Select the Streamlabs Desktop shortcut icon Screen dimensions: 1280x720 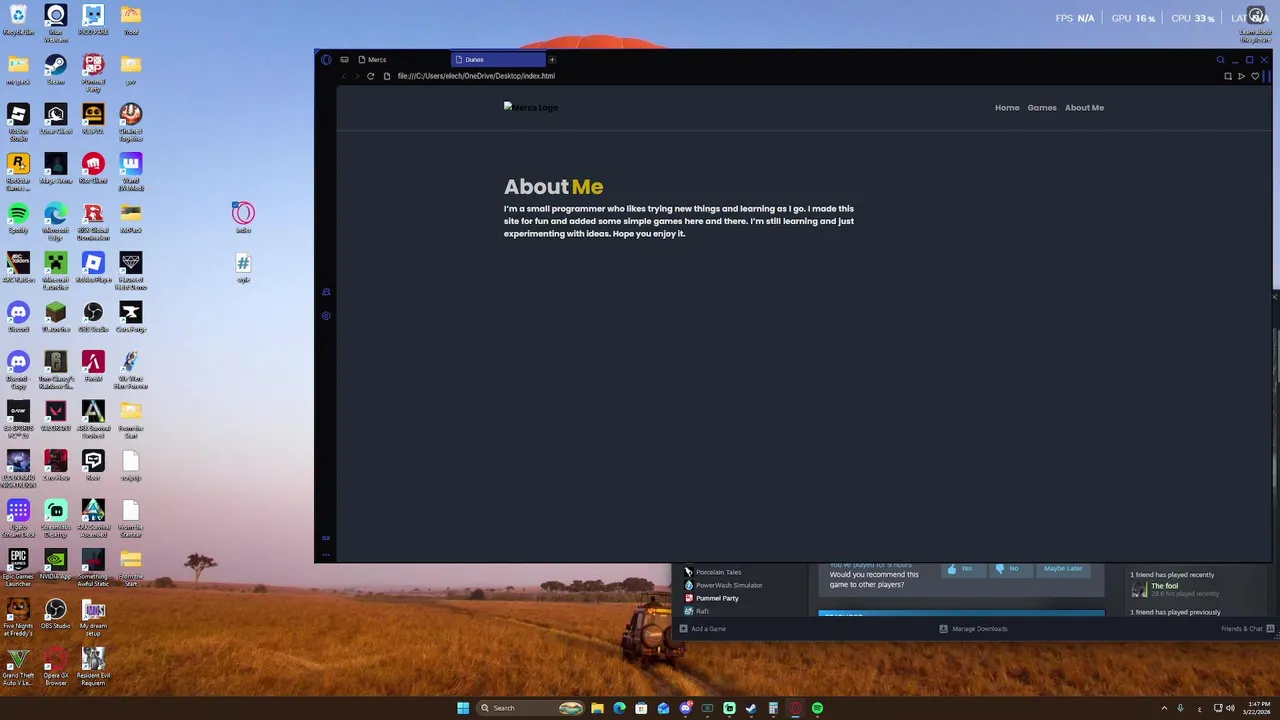56,519
